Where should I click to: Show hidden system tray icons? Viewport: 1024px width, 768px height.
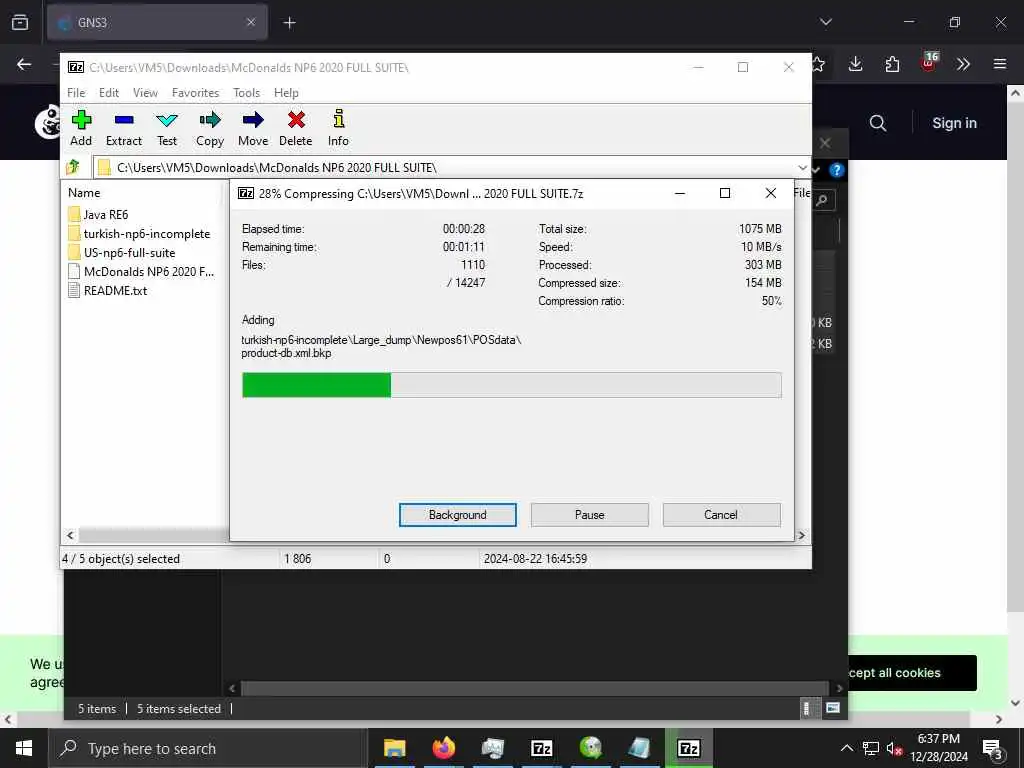click(846, 748)
